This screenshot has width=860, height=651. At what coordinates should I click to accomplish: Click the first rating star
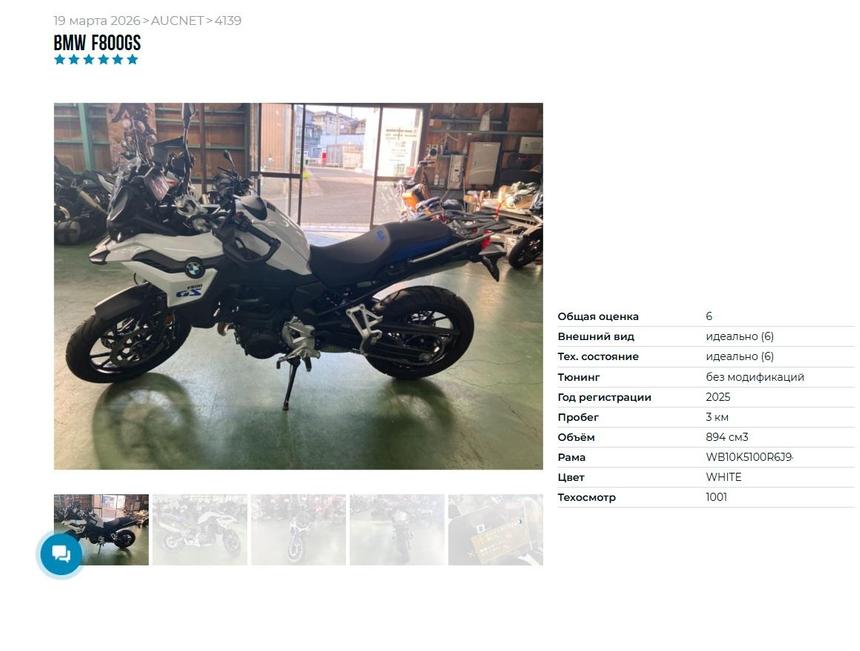click(x=60, y=59)
